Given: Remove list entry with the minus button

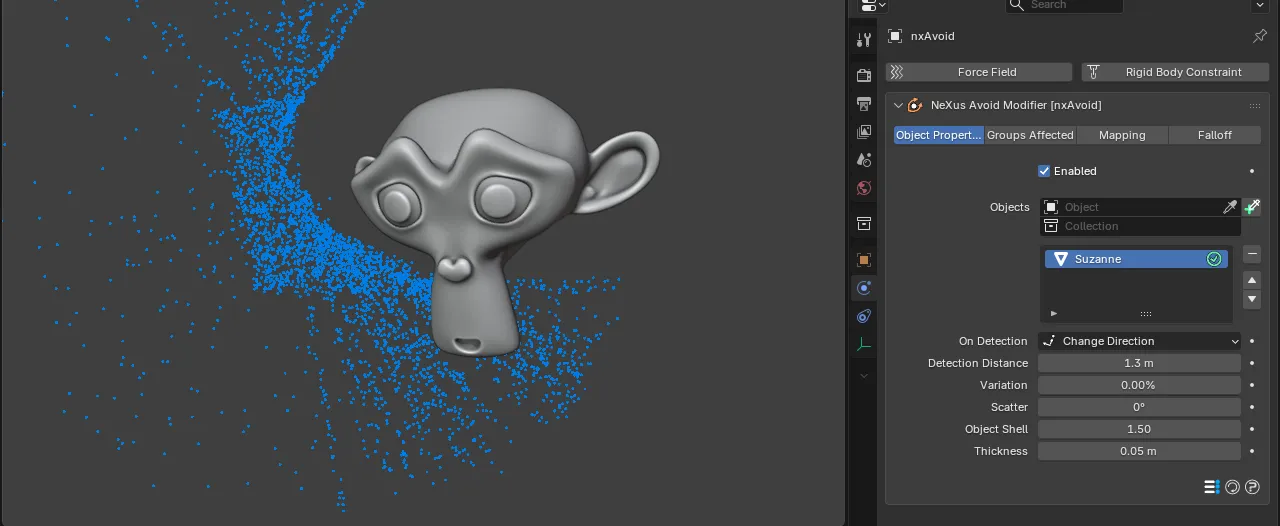Looking at the screenshot, I should pyautogui.click(x=1252, y=254).
